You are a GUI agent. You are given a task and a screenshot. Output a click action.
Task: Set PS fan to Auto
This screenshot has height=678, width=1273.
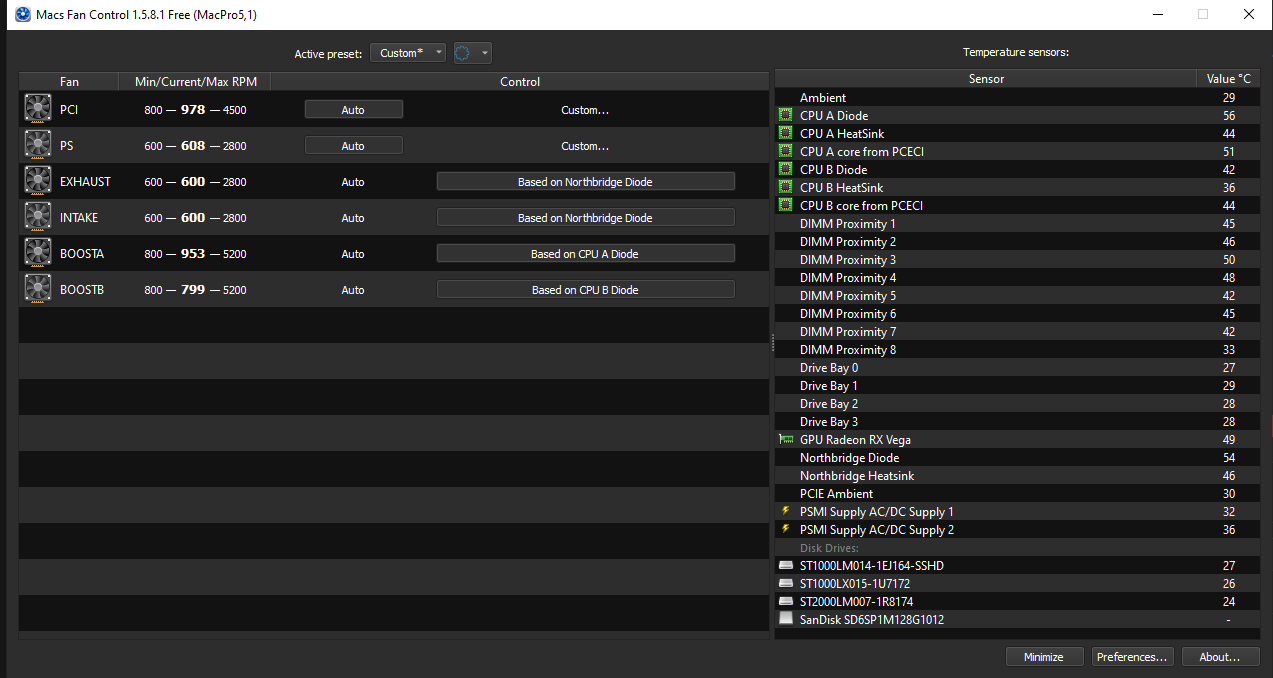point(353,146)
